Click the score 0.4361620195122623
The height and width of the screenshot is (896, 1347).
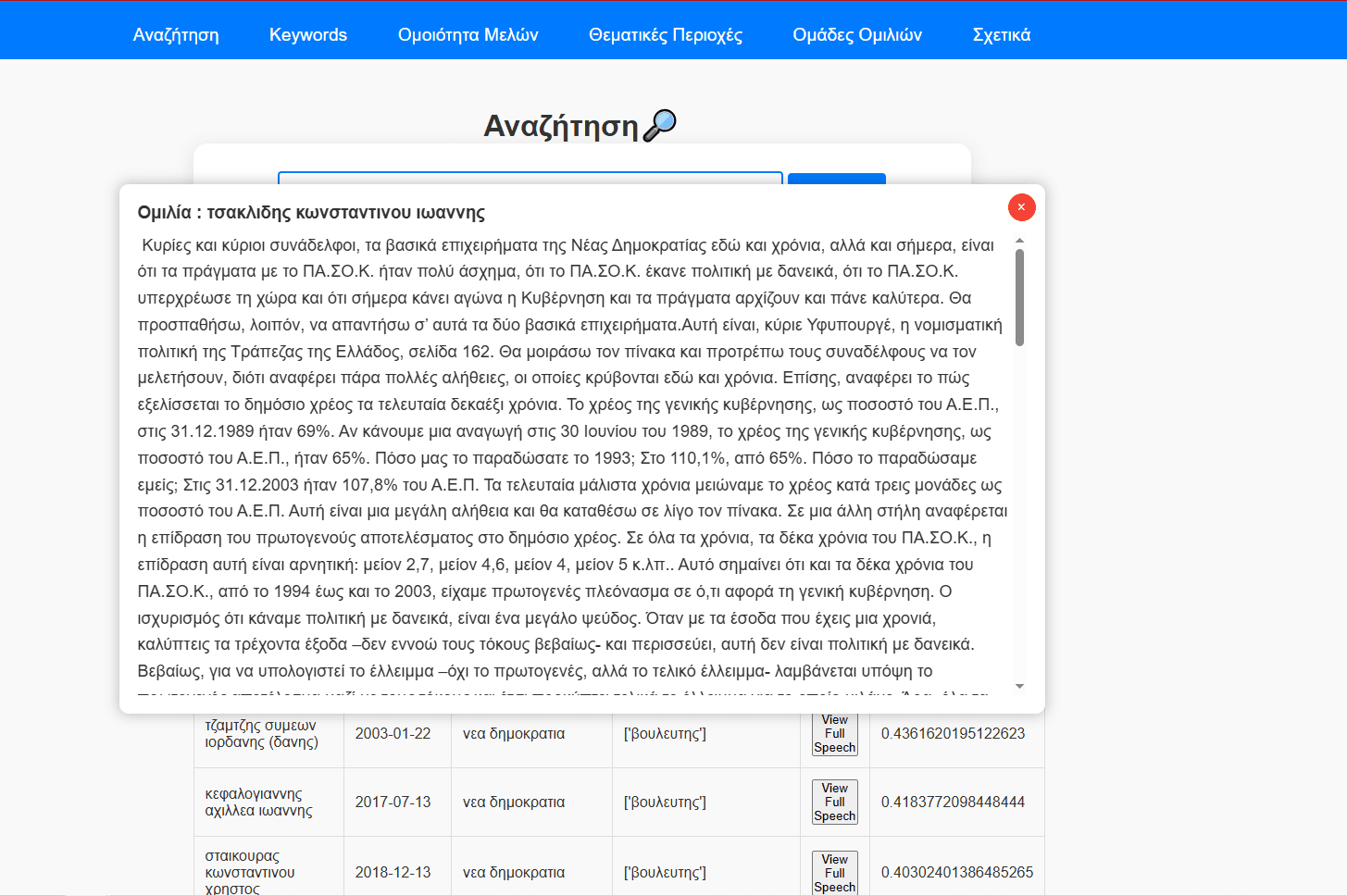coord(953,734)
